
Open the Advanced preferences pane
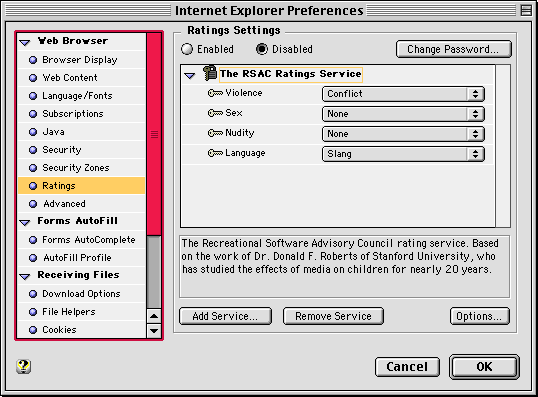coord(82,204)
